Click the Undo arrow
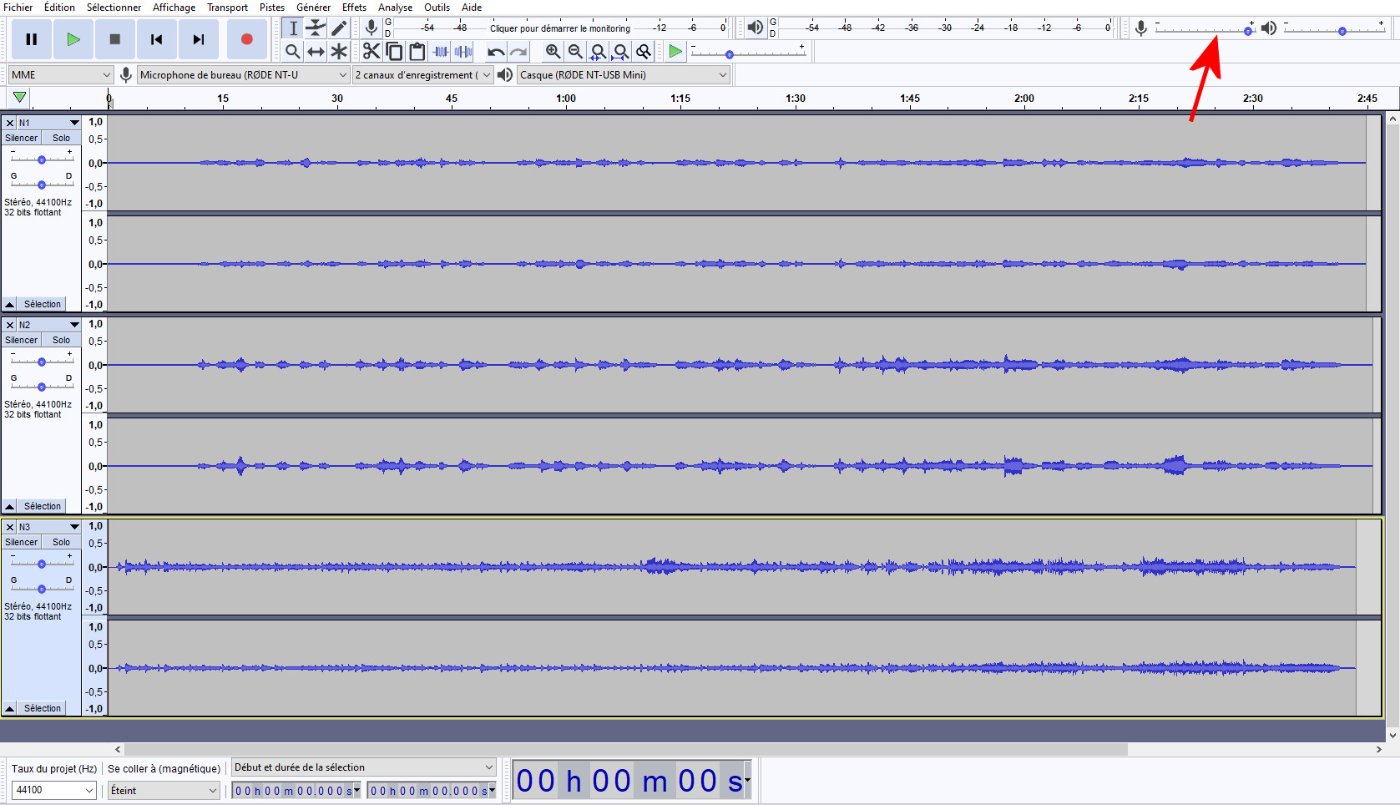The width and height of the screenshot is (1400, 805). [496, 51]
